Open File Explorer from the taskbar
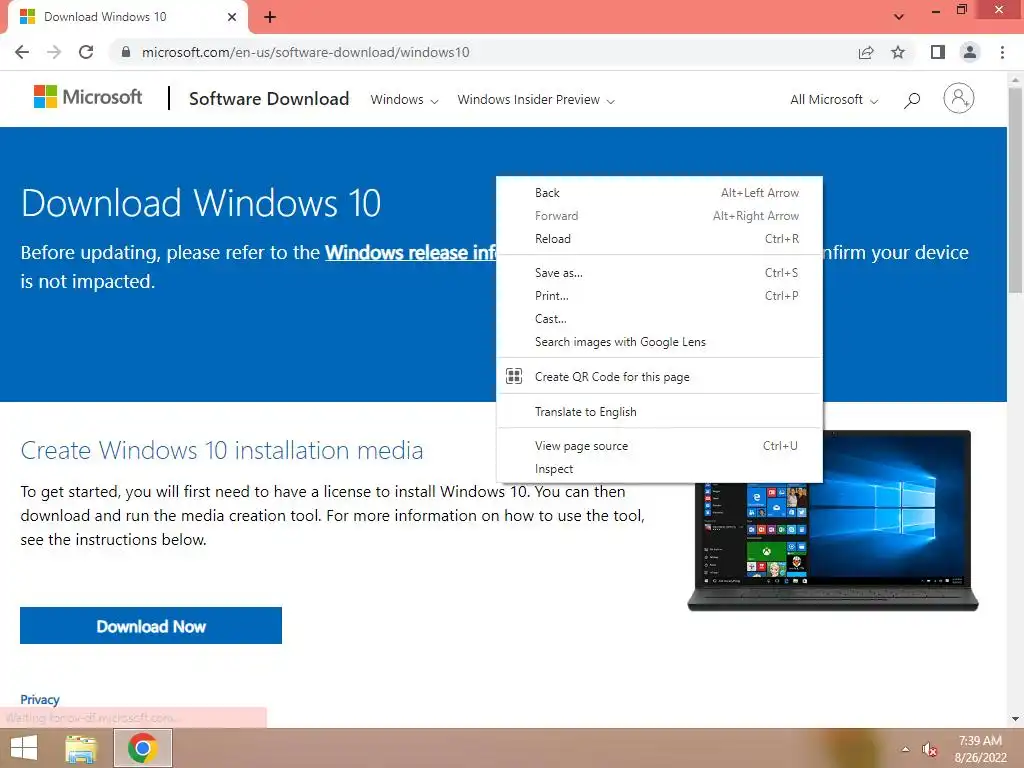This screenshot has height=768, width=1024. coord(81,748)
